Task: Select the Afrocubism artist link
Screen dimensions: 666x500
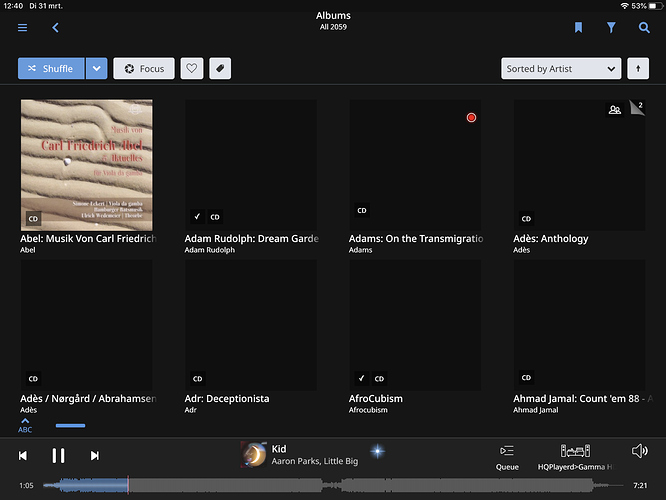Action: point(368,410)
